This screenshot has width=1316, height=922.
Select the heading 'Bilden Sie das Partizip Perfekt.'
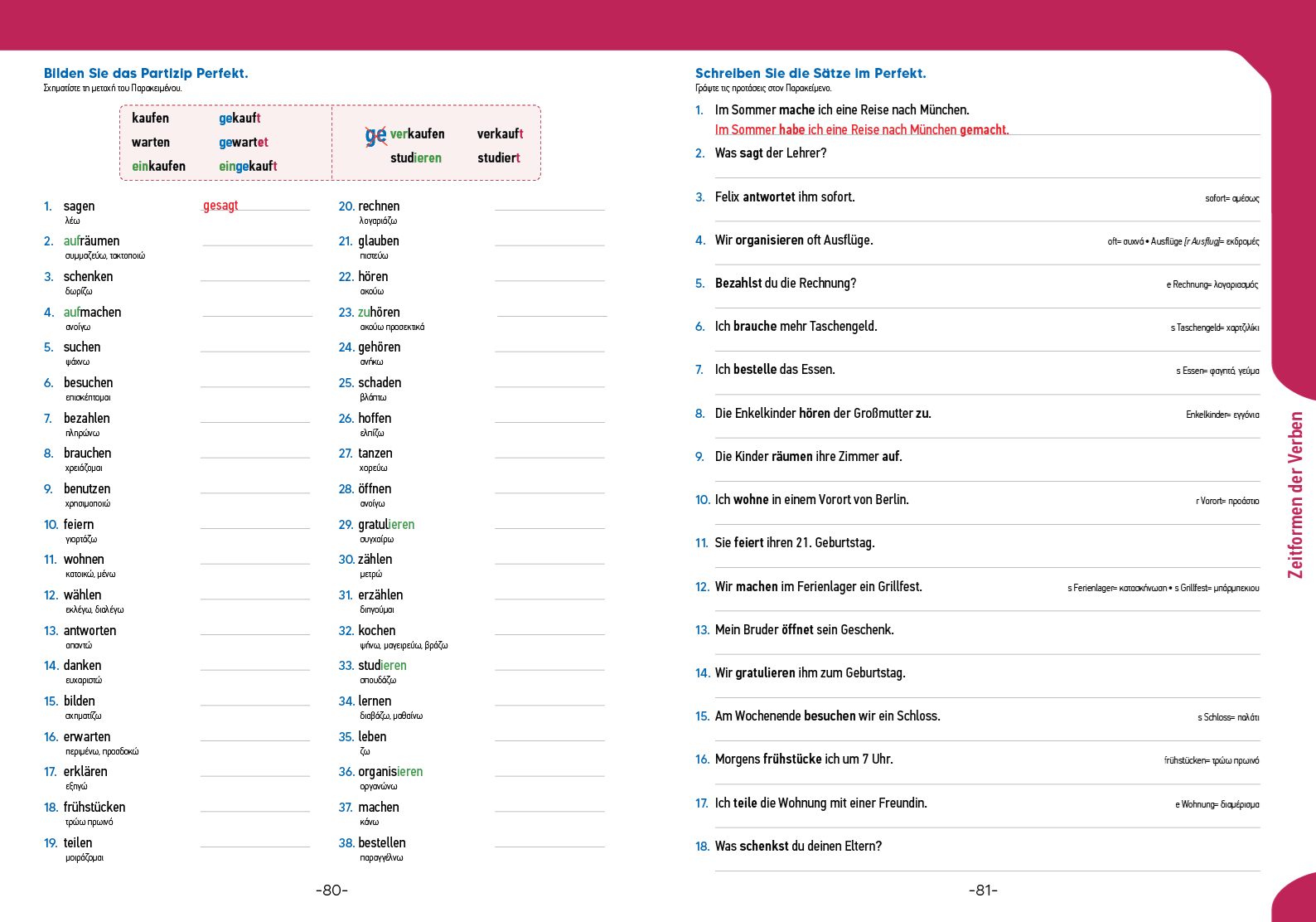click(146, 73)
